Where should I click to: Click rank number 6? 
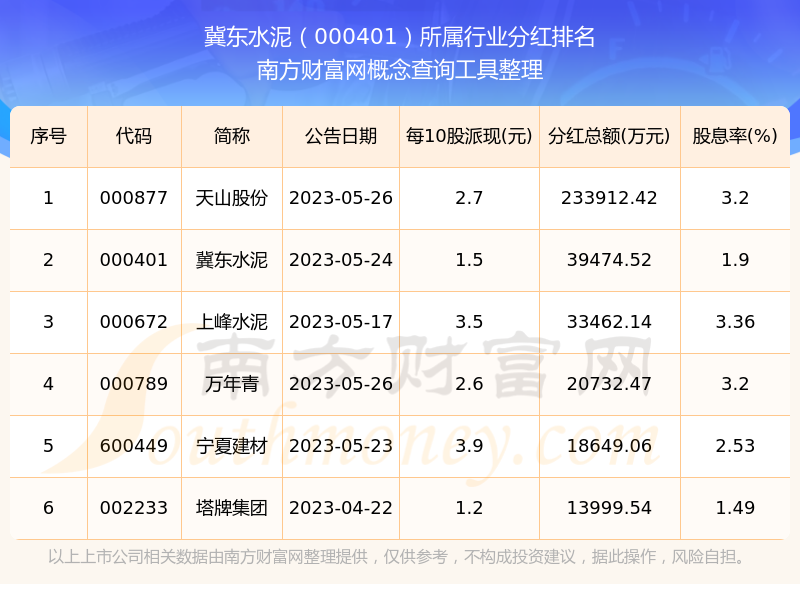pos(48,508)
